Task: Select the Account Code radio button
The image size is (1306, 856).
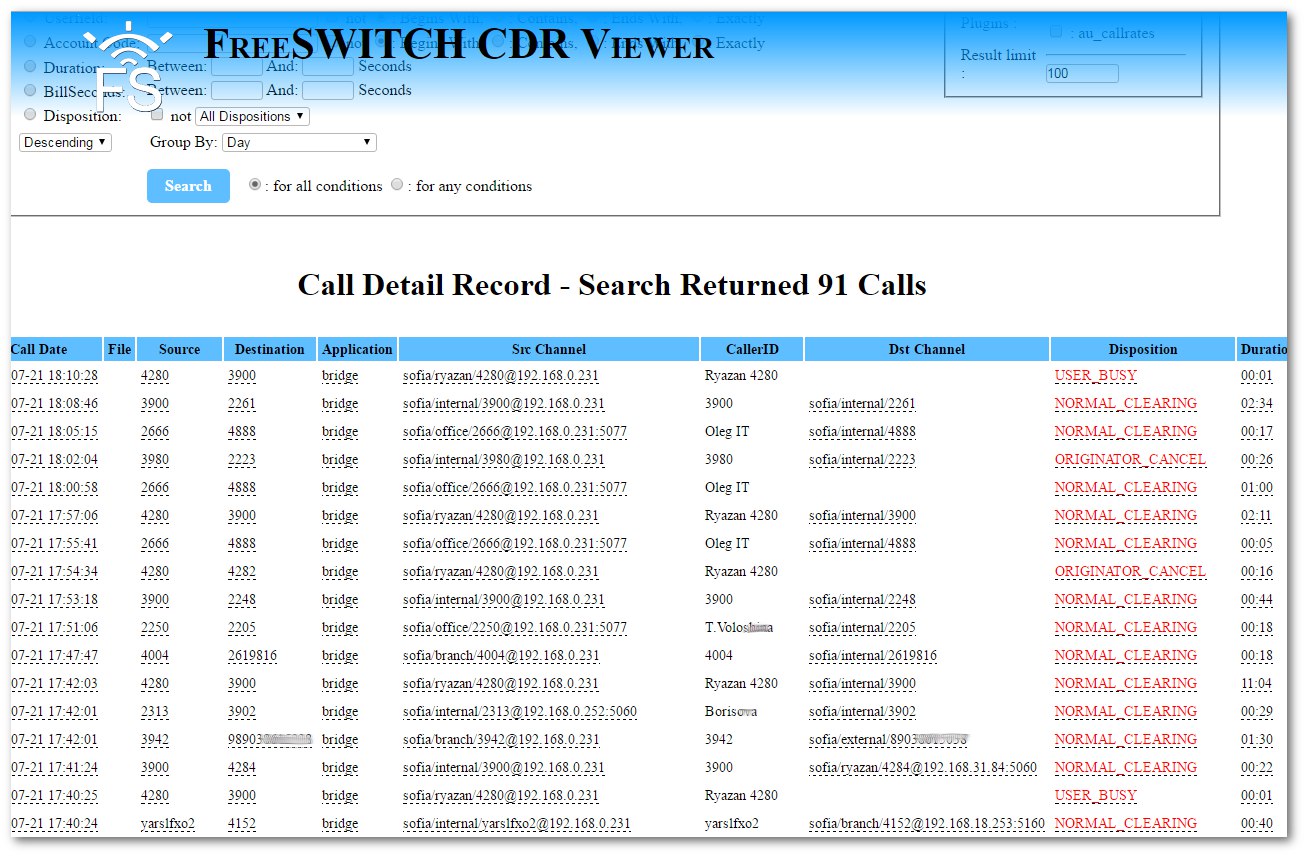Action: tap(30, 42)
